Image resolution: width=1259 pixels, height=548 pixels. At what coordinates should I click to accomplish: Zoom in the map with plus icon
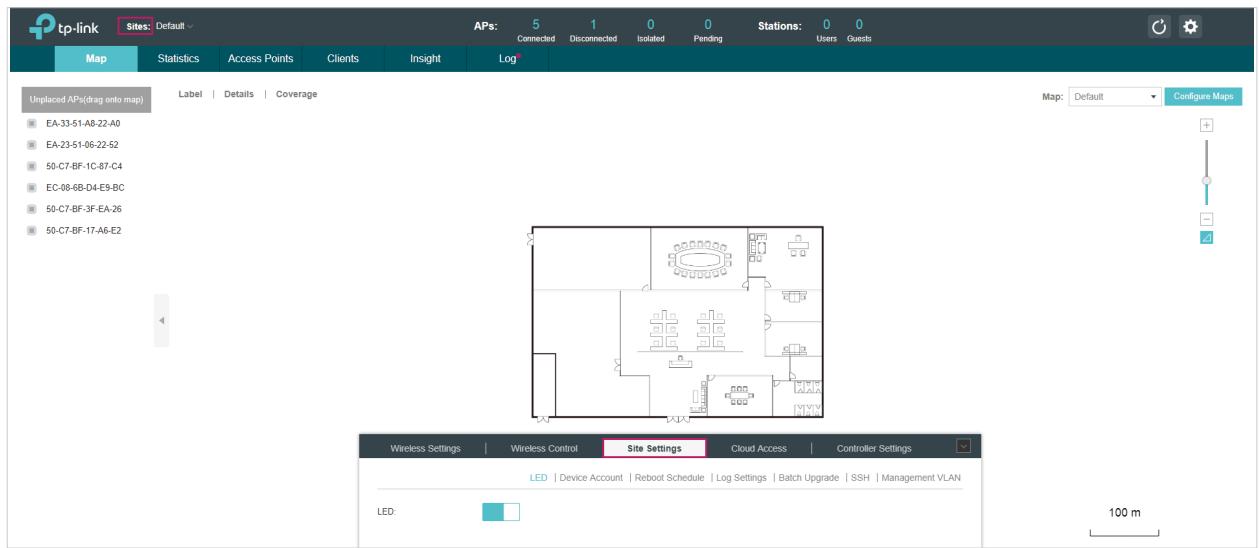pos(1206,125)
